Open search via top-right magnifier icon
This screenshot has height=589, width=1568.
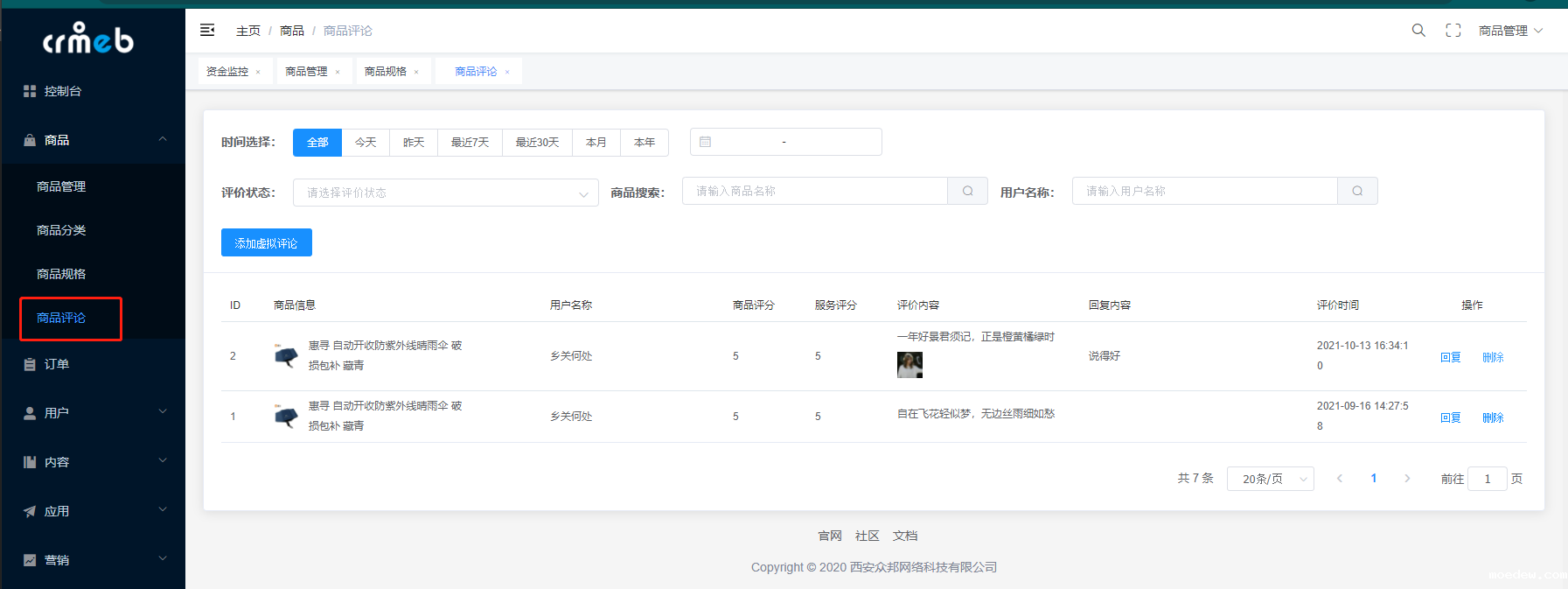[x=1418, y=31]
